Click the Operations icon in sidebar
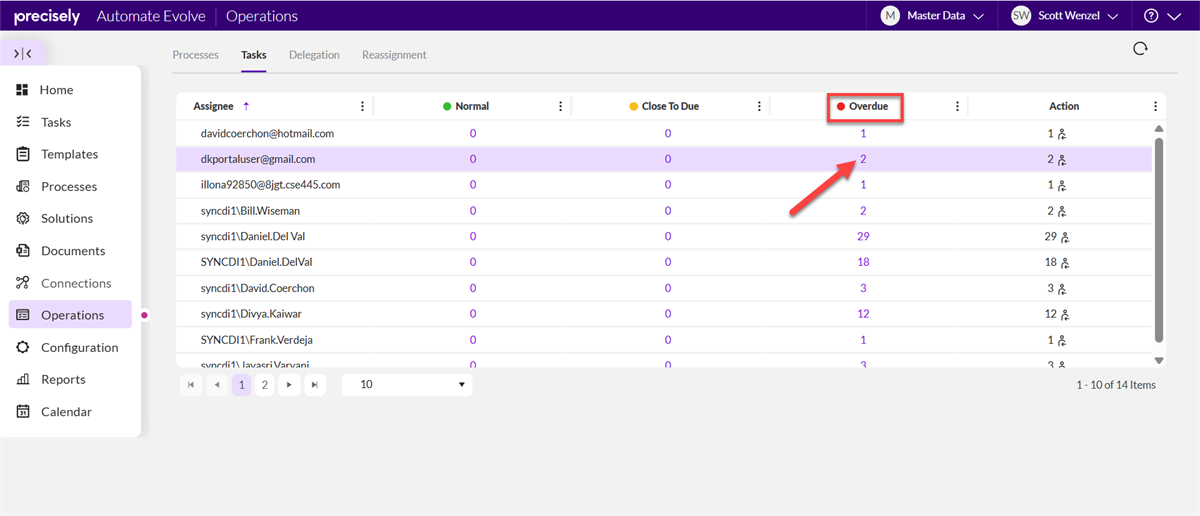 [22, 315]
